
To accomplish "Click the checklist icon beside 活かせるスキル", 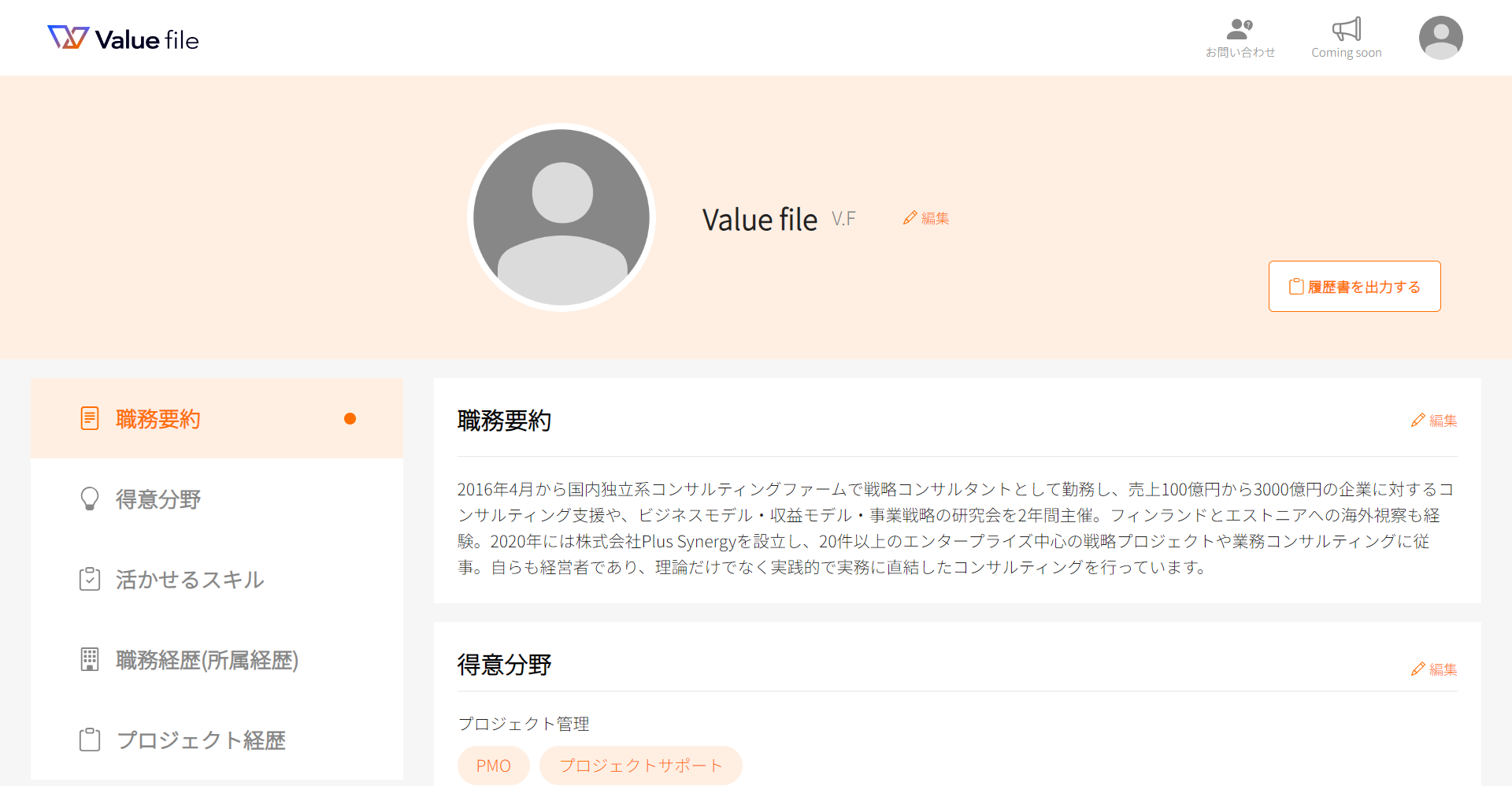I will point(90,579).
